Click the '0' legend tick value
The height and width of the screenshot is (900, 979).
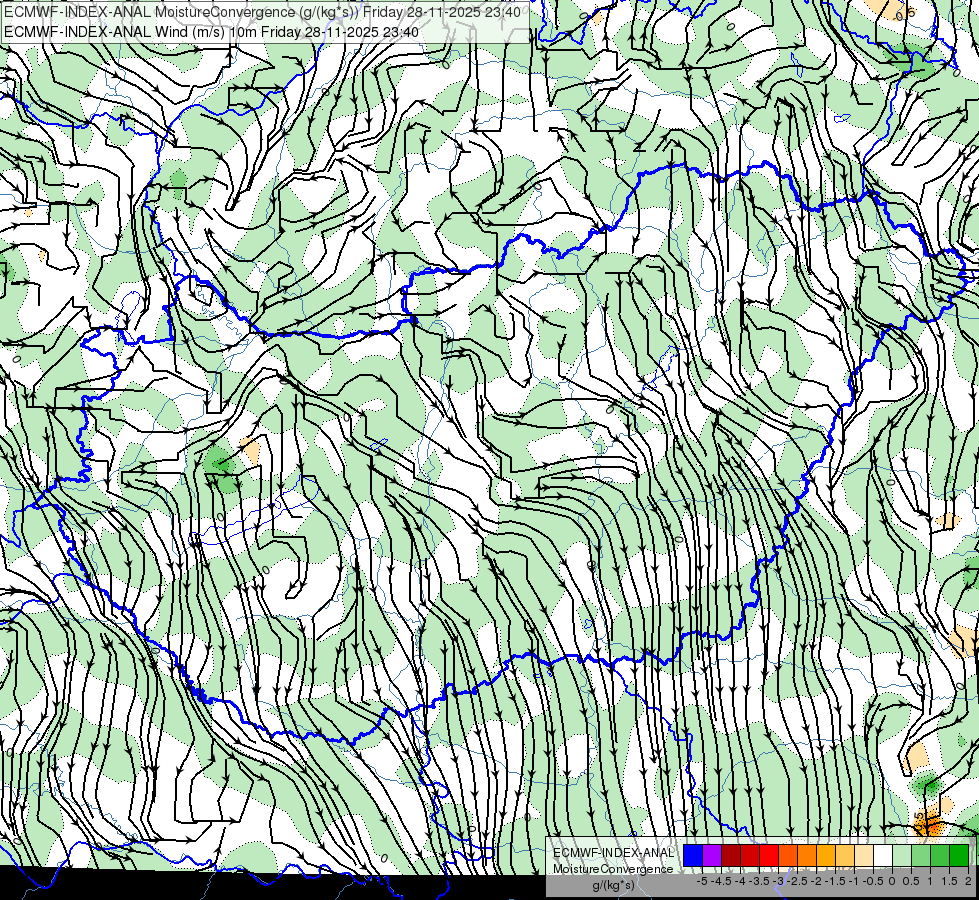[x=892, y=881]
